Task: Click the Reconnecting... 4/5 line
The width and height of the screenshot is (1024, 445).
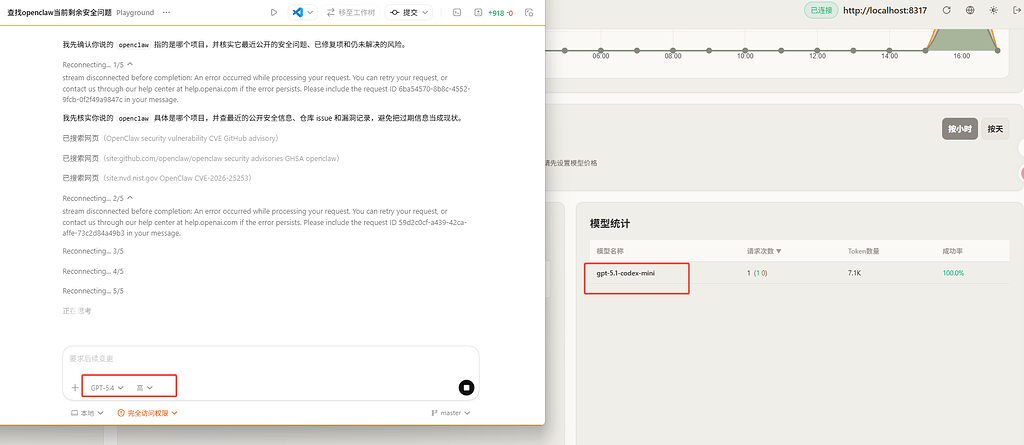Action: click(x=93, y=271)
